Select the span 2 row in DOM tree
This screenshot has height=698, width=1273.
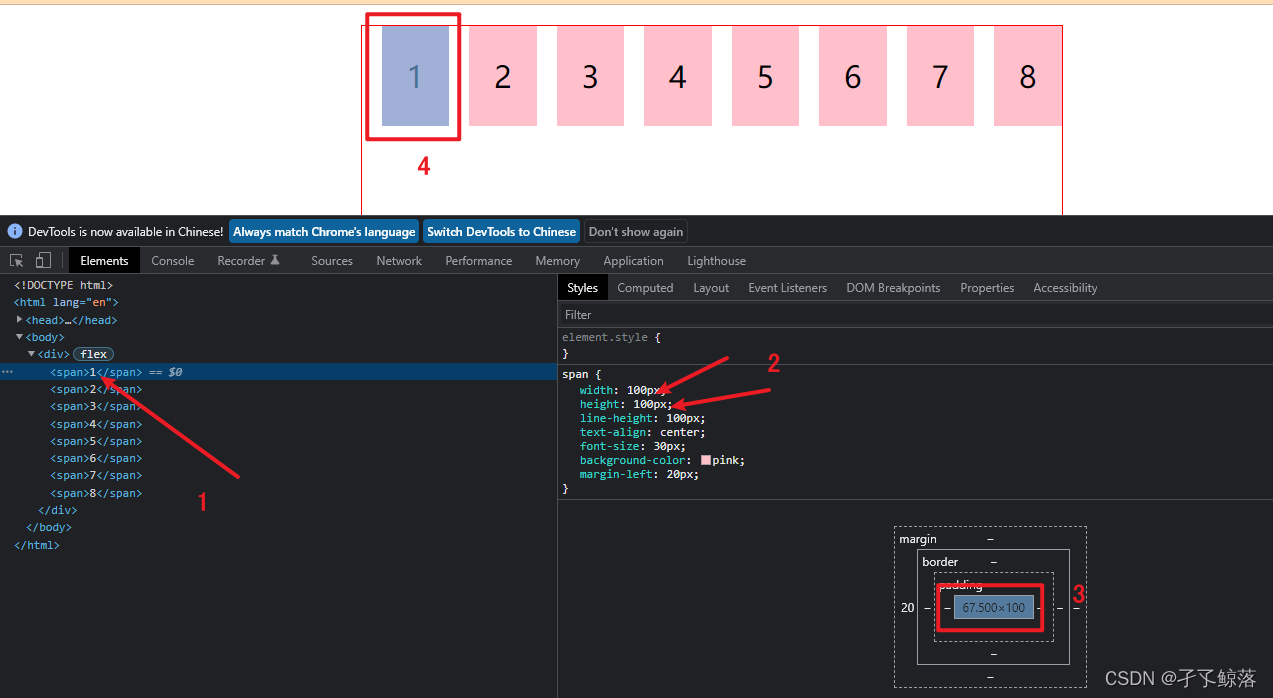pyautogui.click(x=278, y=389)
